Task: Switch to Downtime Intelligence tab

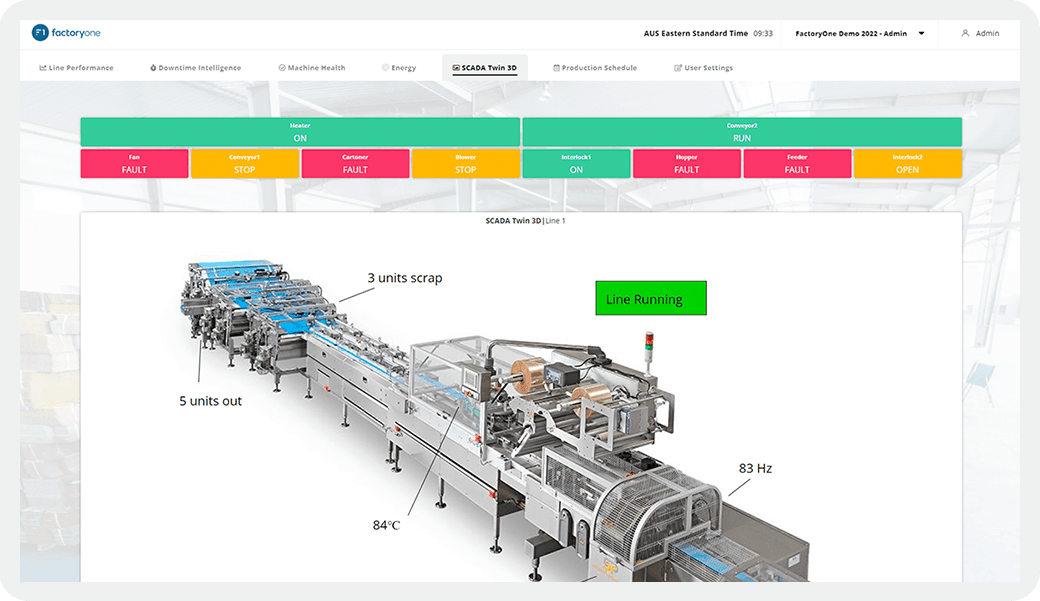Action: tap(196, 68)
